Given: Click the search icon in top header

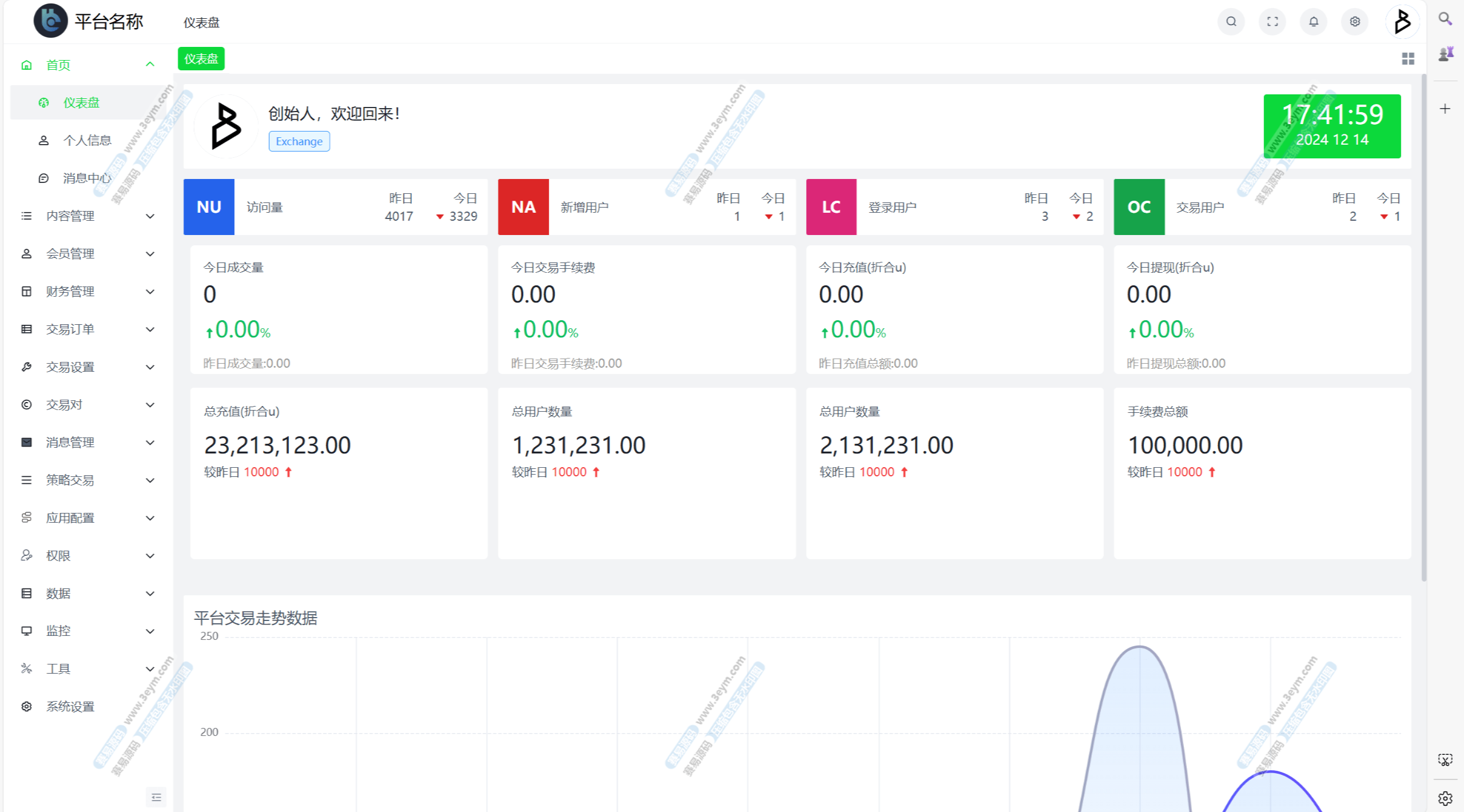Looking at the screenshot, I should (1231, 22).
